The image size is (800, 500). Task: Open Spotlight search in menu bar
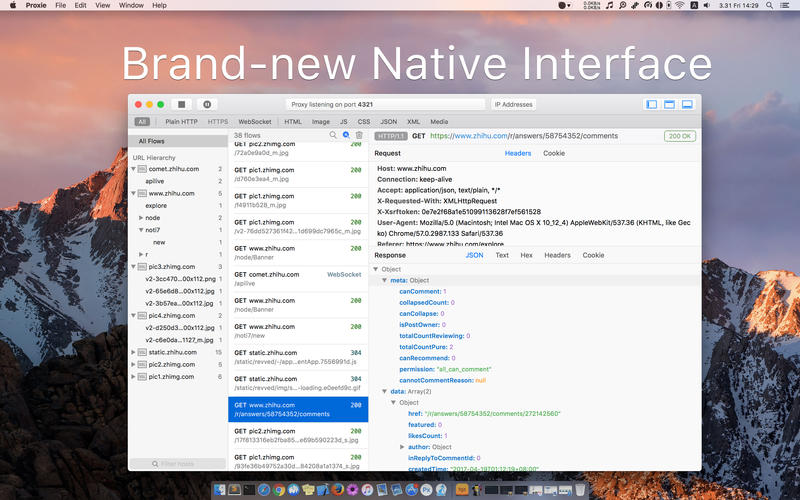[x=769, y=5]
